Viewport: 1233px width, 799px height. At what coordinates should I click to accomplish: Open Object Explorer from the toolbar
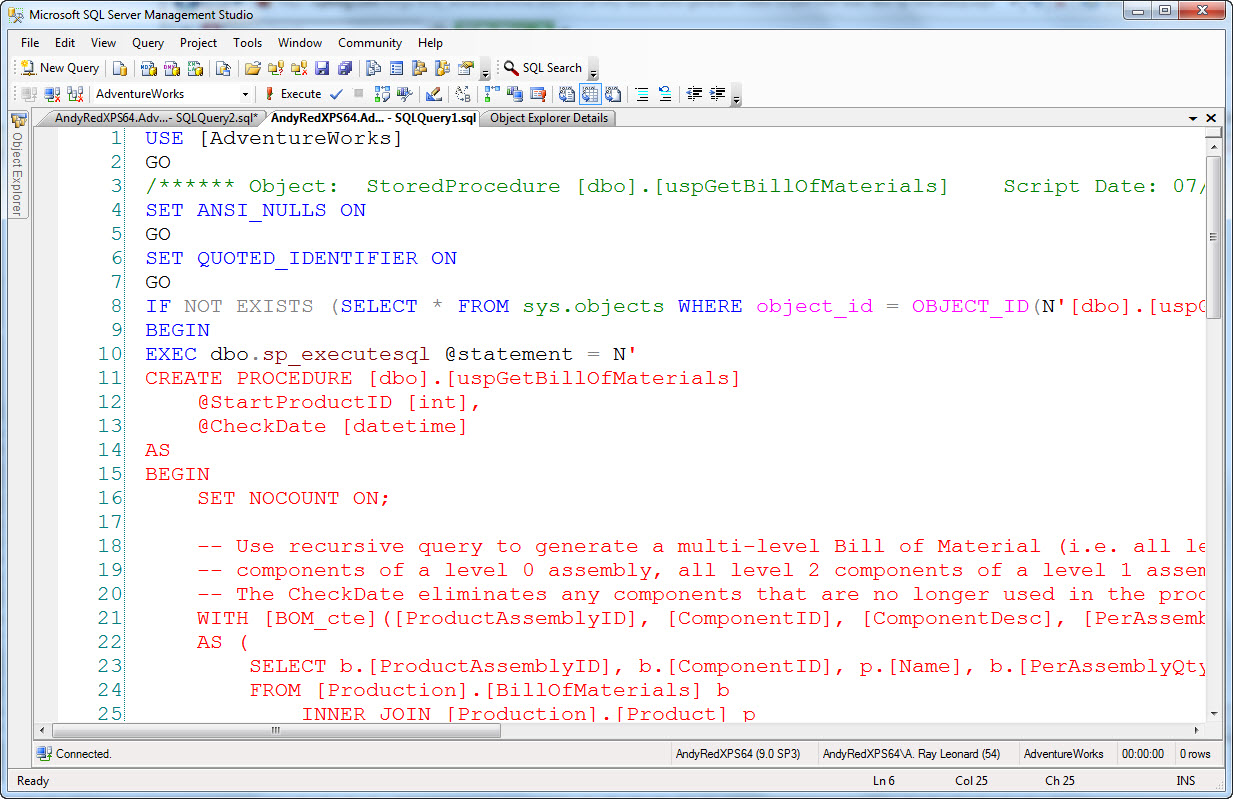(420, 68)
